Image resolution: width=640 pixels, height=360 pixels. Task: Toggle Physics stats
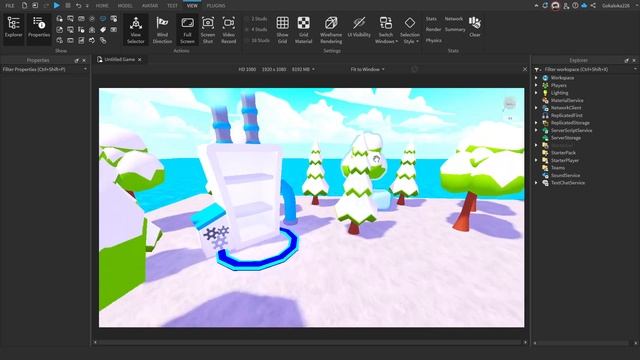pyautogui.click(x=433, y=40)
